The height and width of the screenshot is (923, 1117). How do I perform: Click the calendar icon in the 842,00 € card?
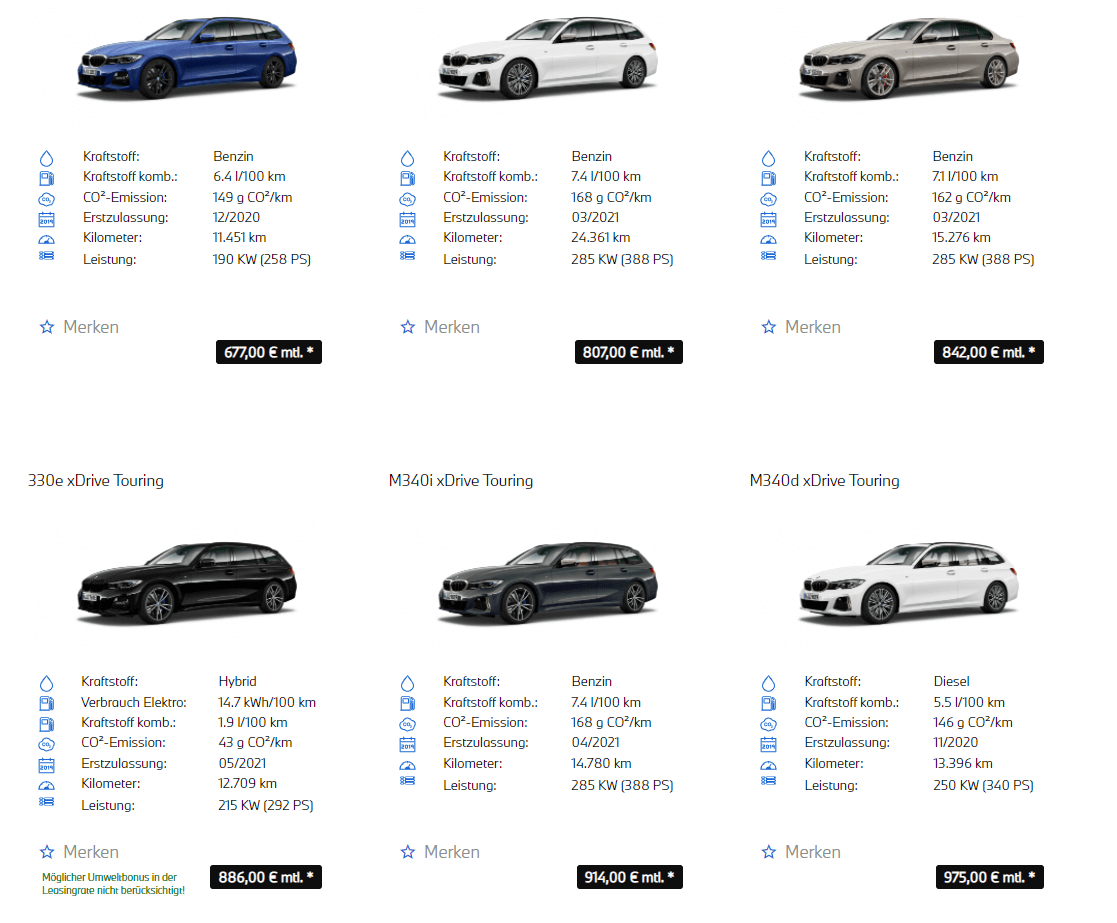click(769, 219)
